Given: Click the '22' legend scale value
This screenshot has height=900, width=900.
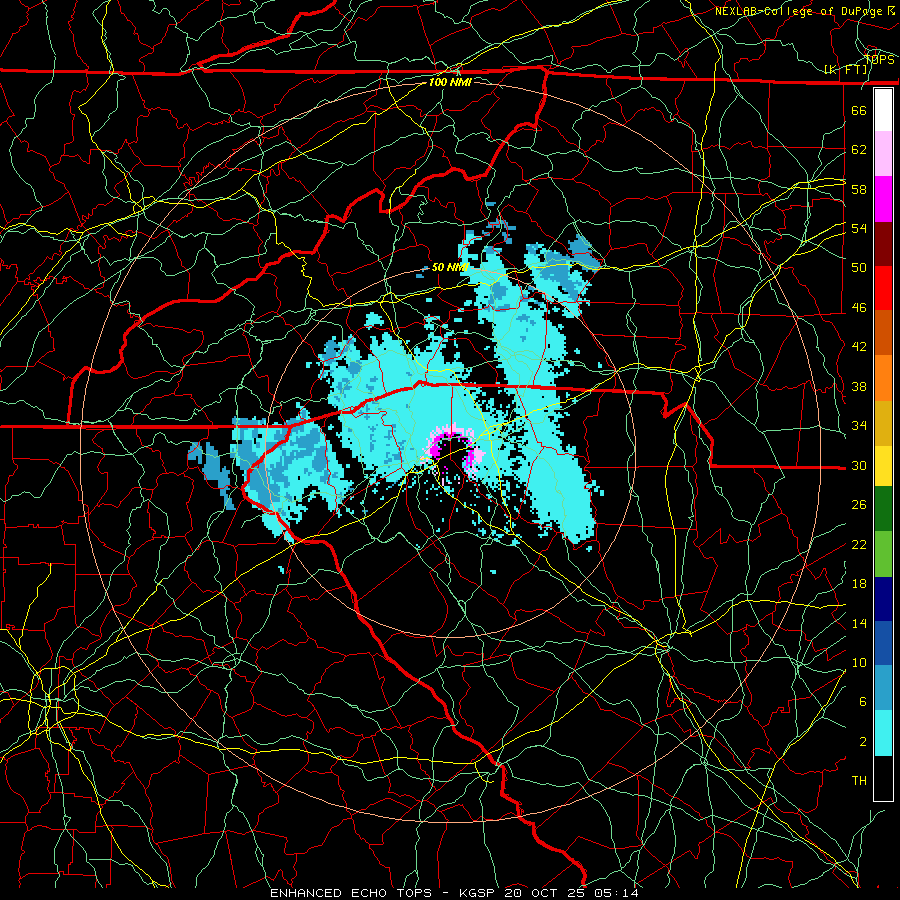Looking at the screenshot, I should click(x=859, y=545).
